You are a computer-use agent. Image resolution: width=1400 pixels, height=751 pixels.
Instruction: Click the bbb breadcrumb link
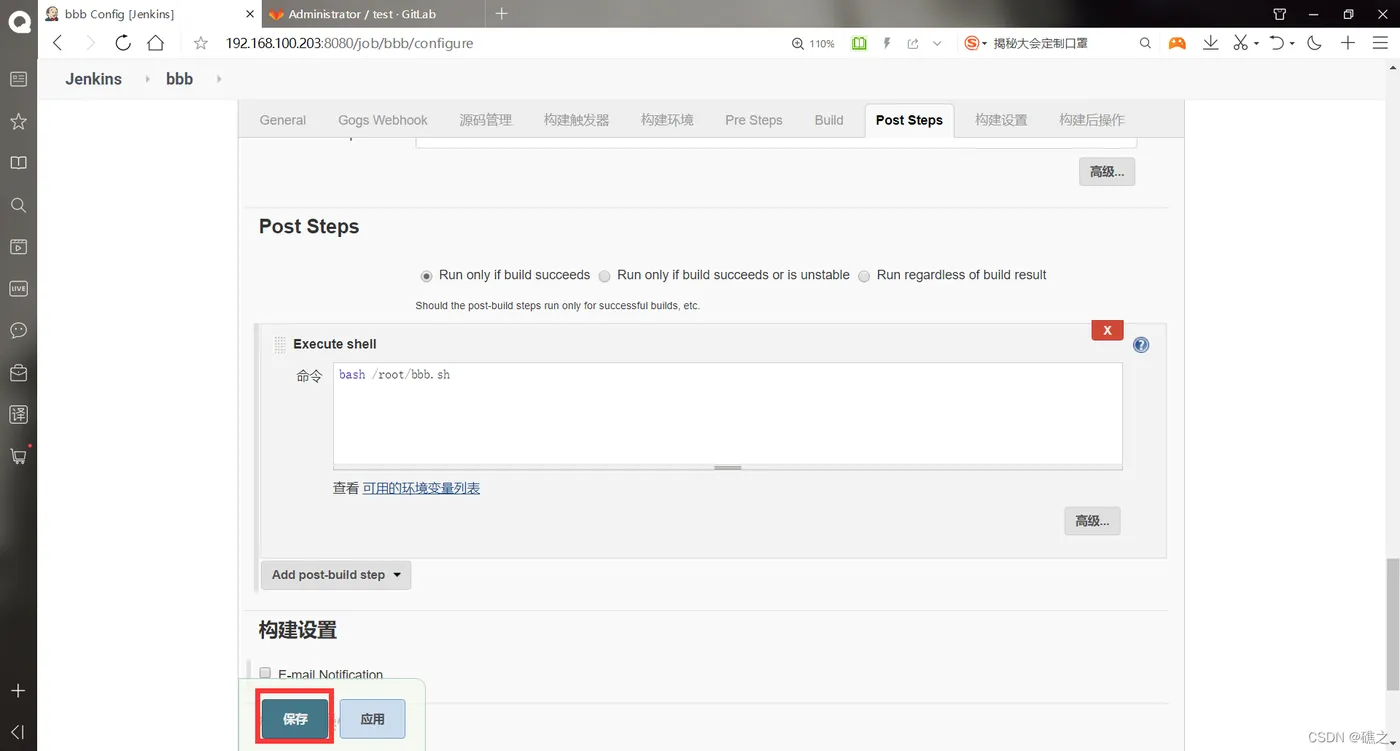point(180,79)
